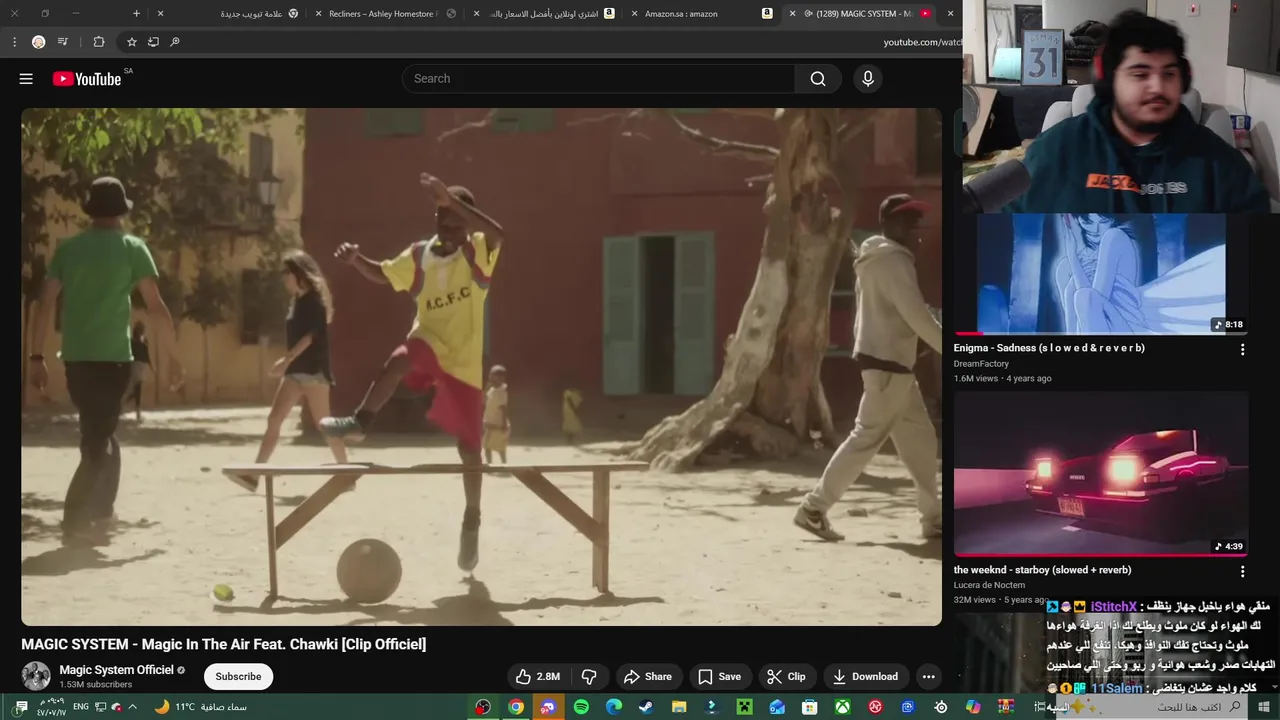Download the video with Download button
The image size is (1280, 720).
(866, 677)
